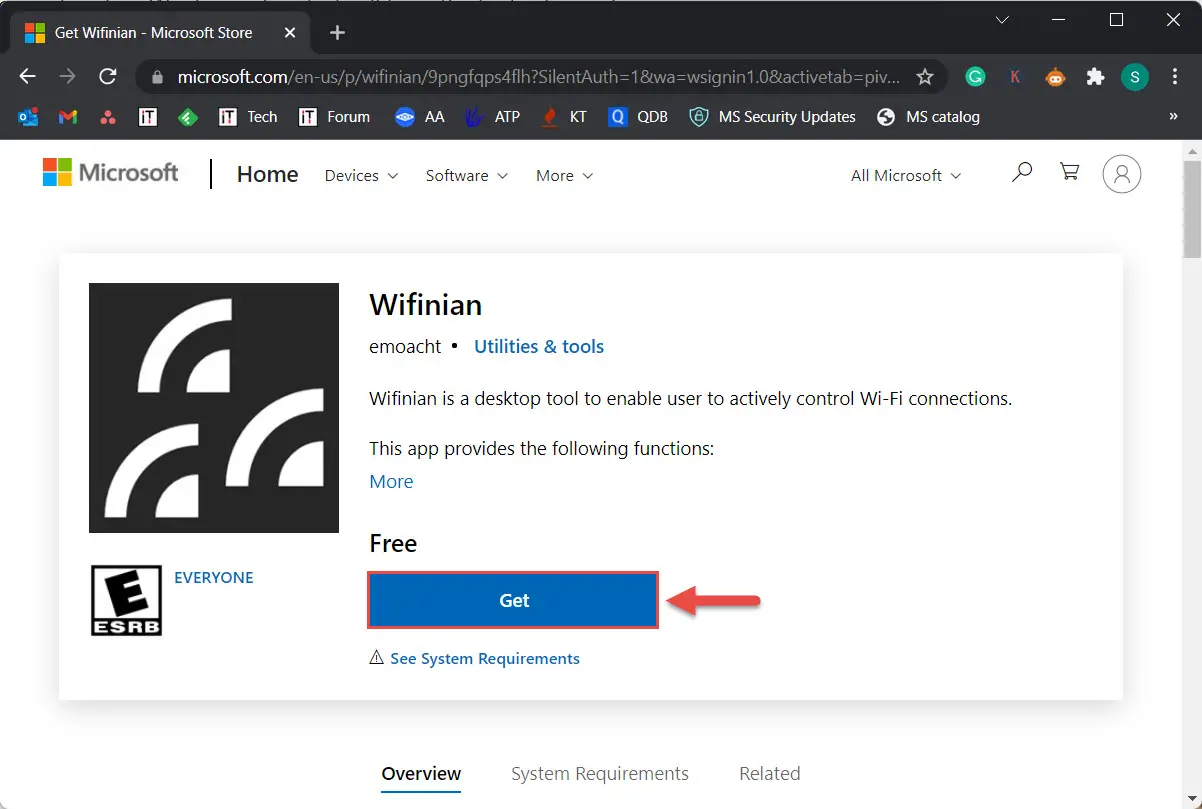Open the All Microsoft dropdown
This screenshot has height=809, width=1202.
pos(906,175)
